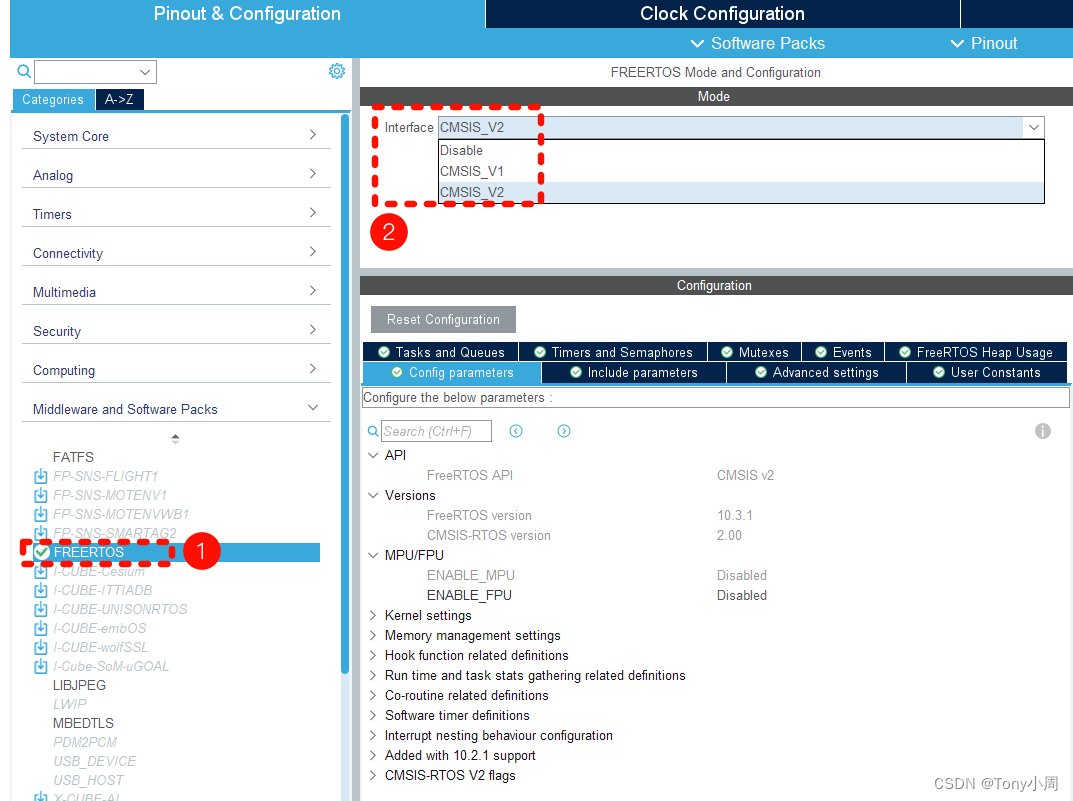The height and width of the screenshot is (801, 1073).
Task: Select the FREERTOS middleware entry
Action: tap(177, 552)
